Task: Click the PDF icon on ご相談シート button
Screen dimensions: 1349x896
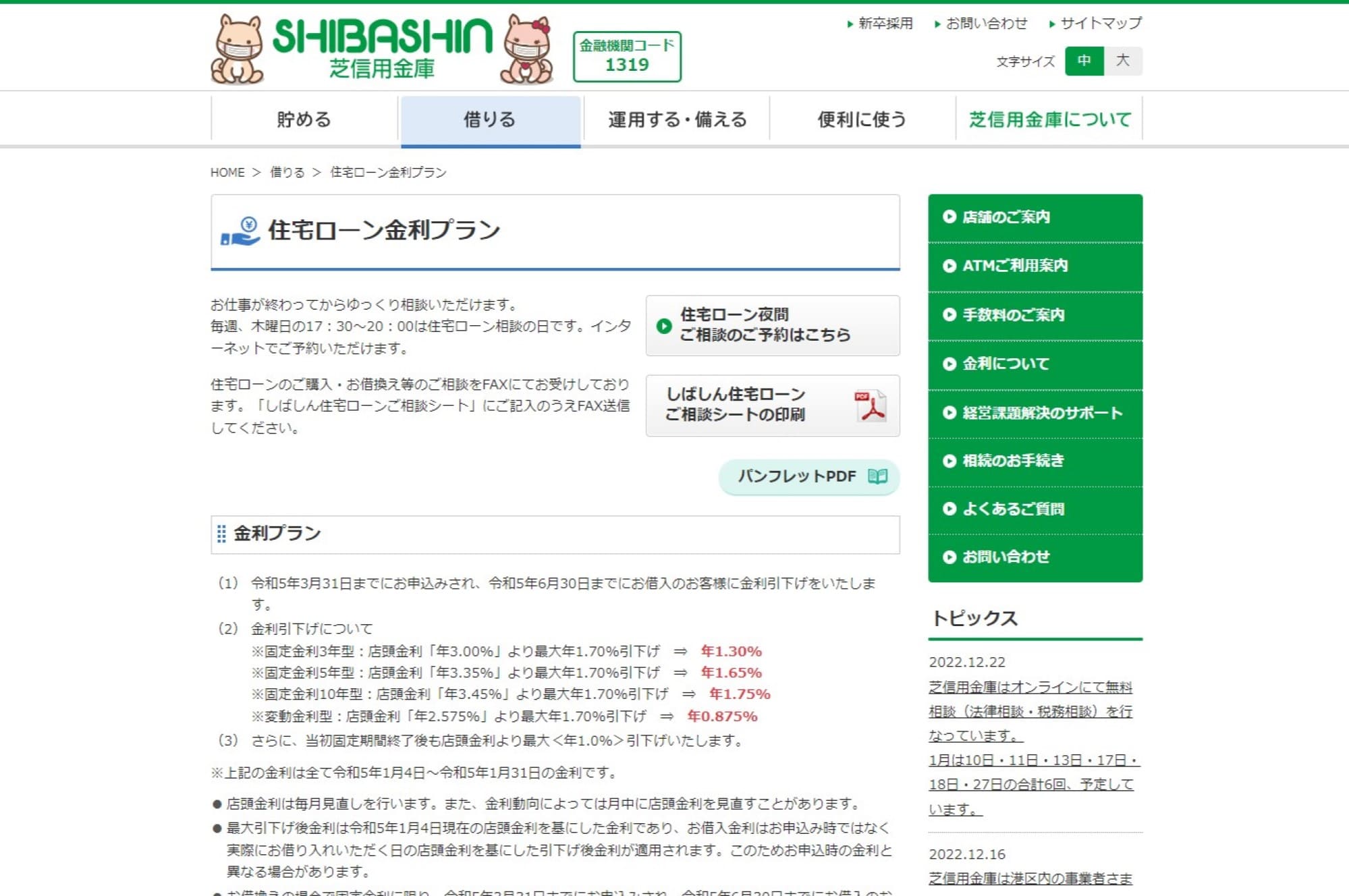Action: [x=871, y=406]
